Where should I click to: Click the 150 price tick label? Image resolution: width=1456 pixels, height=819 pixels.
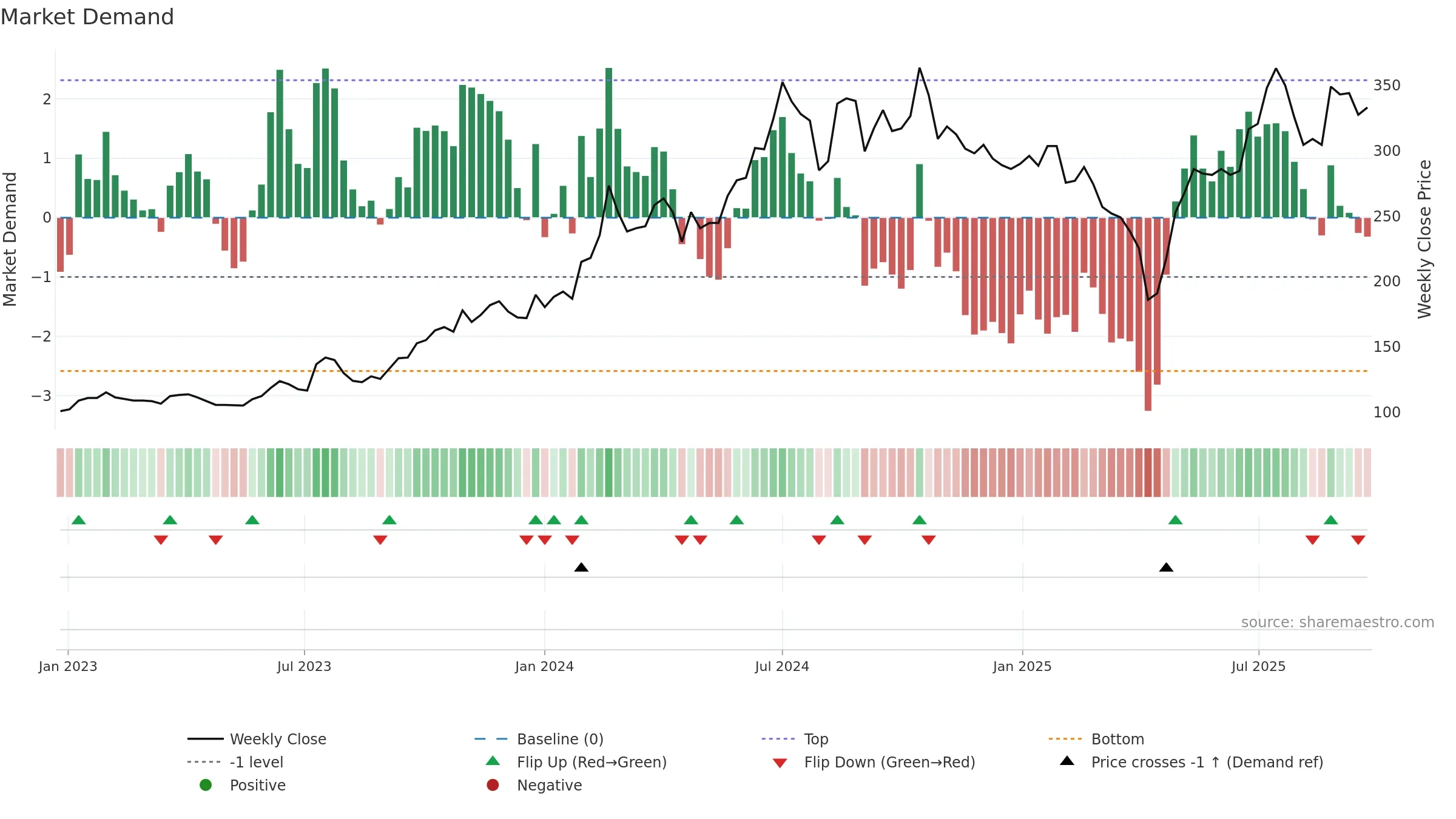point(1387,347)
